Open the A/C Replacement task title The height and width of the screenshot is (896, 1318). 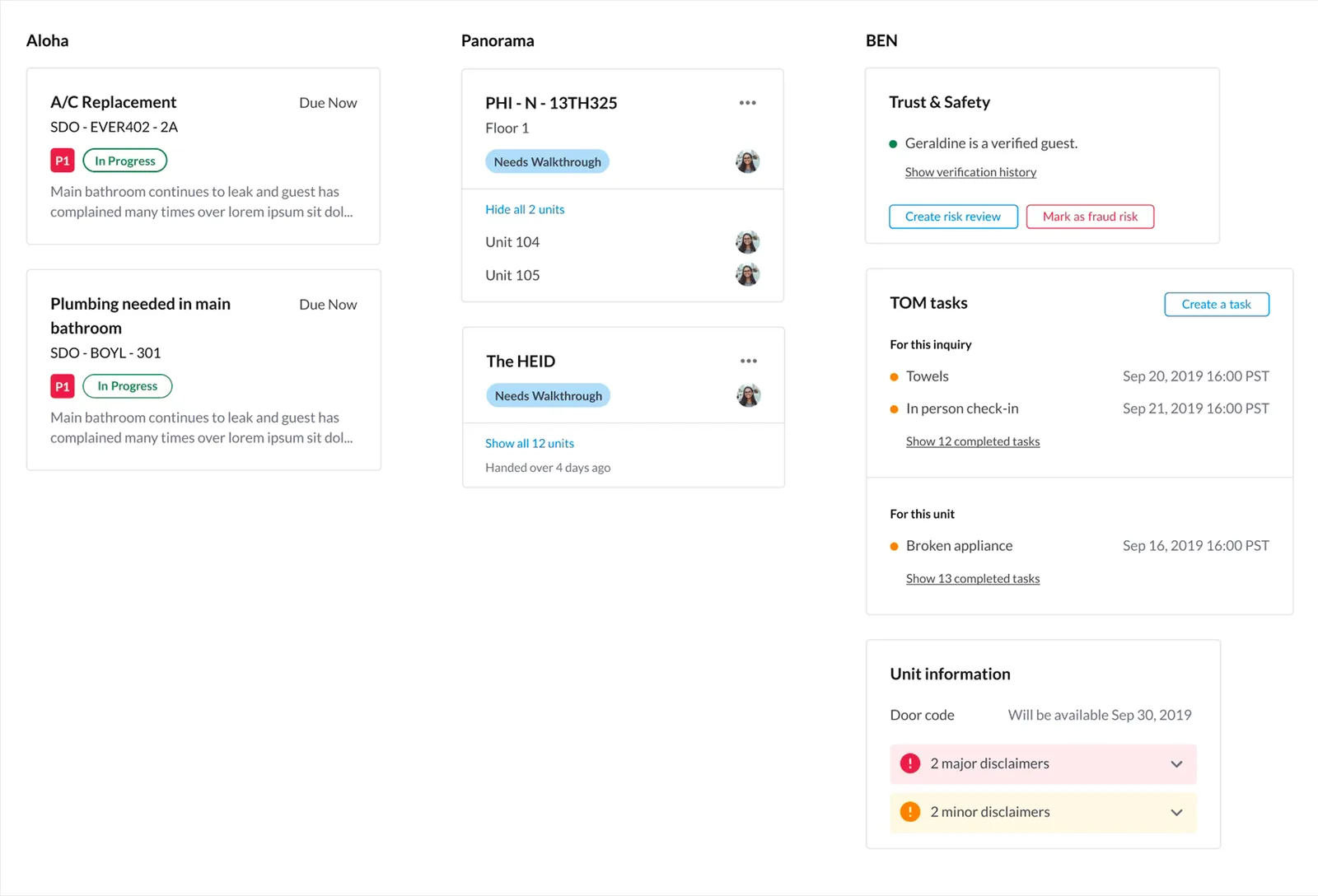(x=114, y=102)
